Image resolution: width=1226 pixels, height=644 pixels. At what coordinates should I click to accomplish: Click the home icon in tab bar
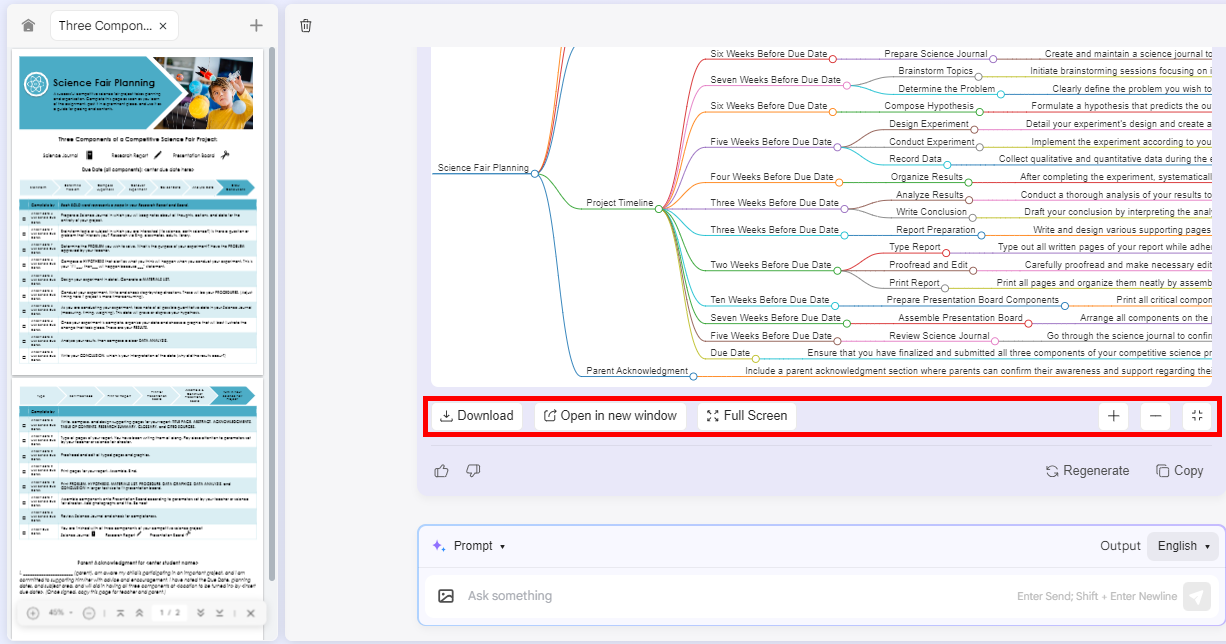pos(28,26)
